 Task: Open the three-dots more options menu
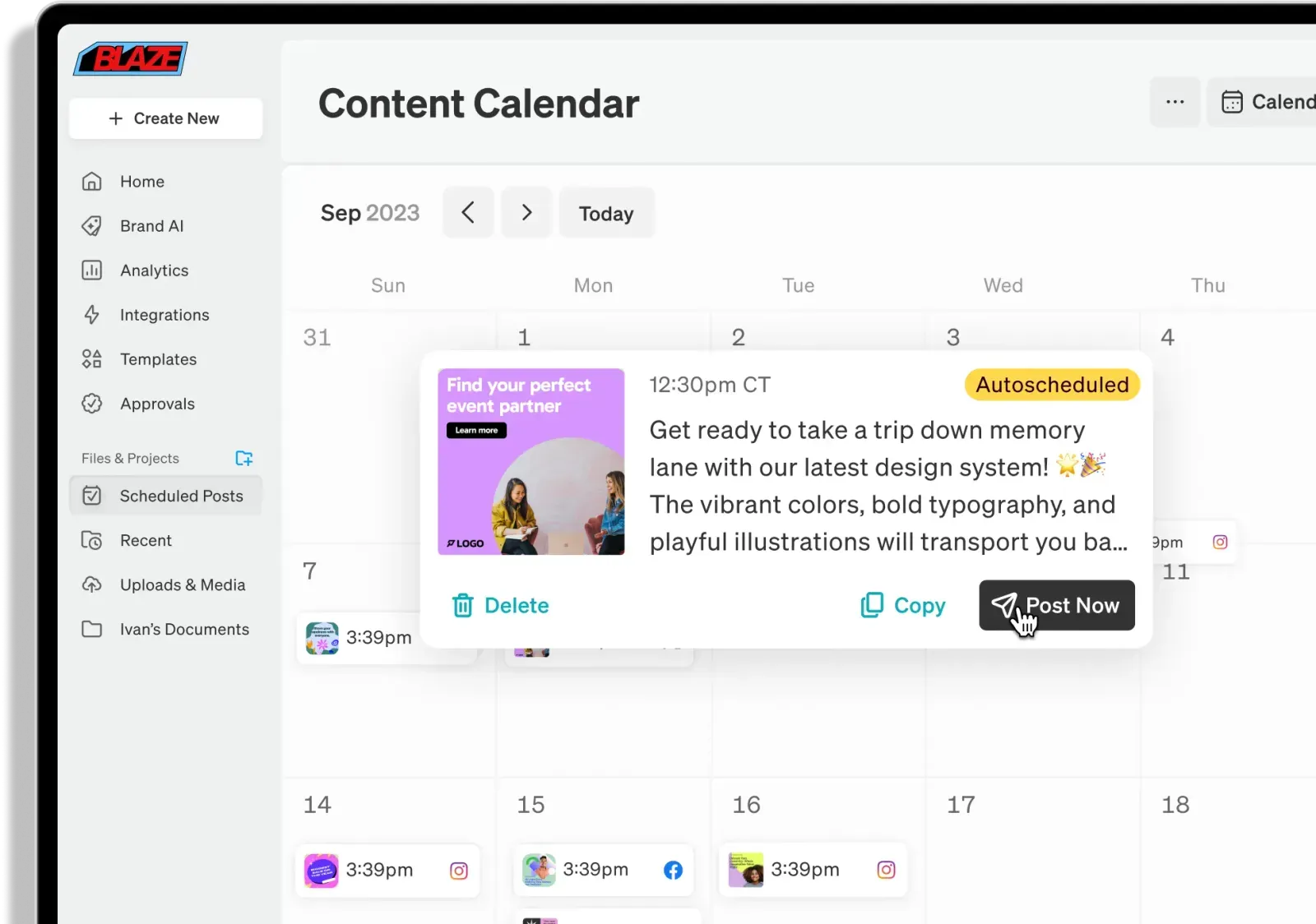click(1175, 102)
